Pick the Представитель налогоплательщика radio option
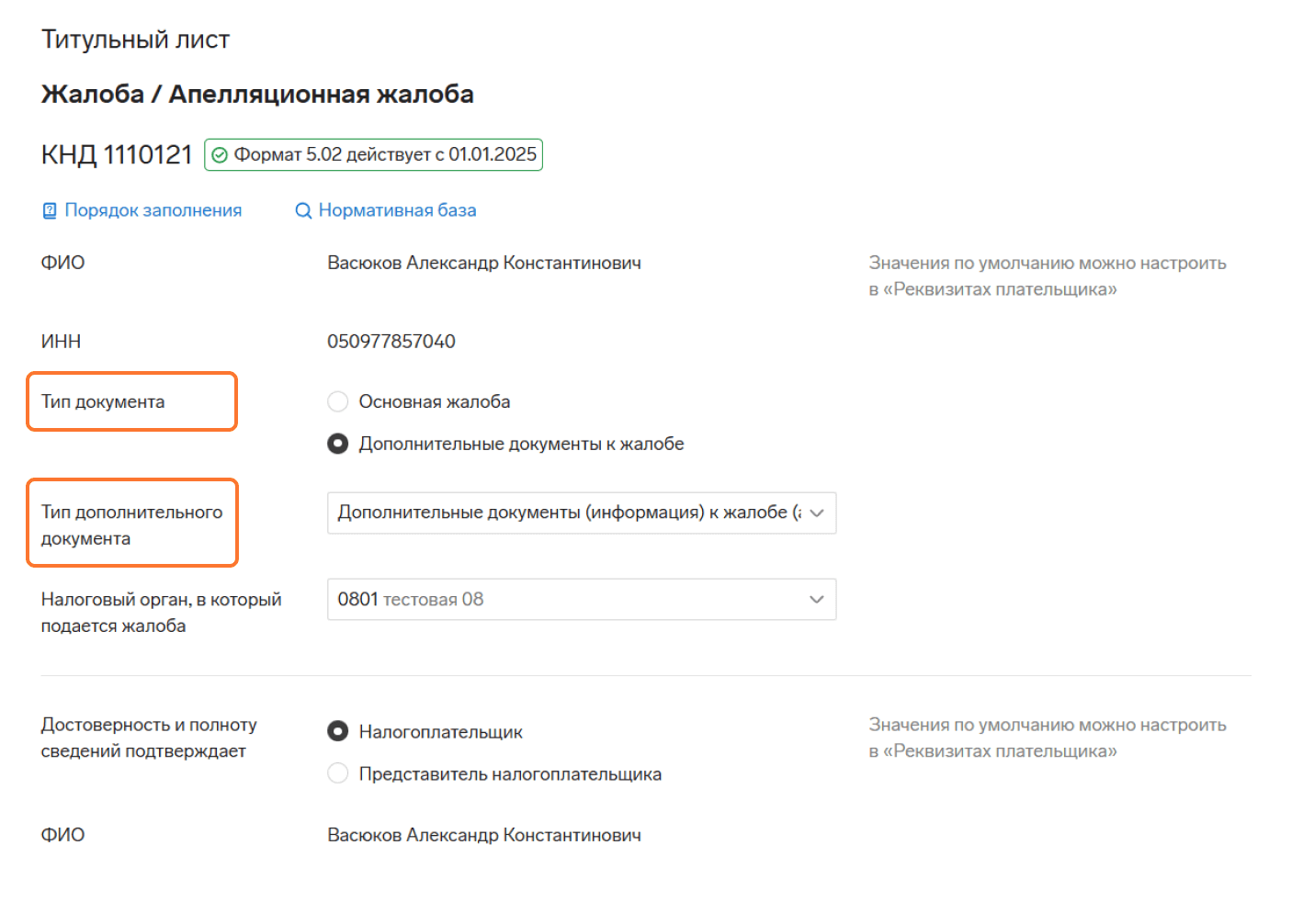This screenshot has height=924, width=1303. pyautogui.click(x=338, y=773)
